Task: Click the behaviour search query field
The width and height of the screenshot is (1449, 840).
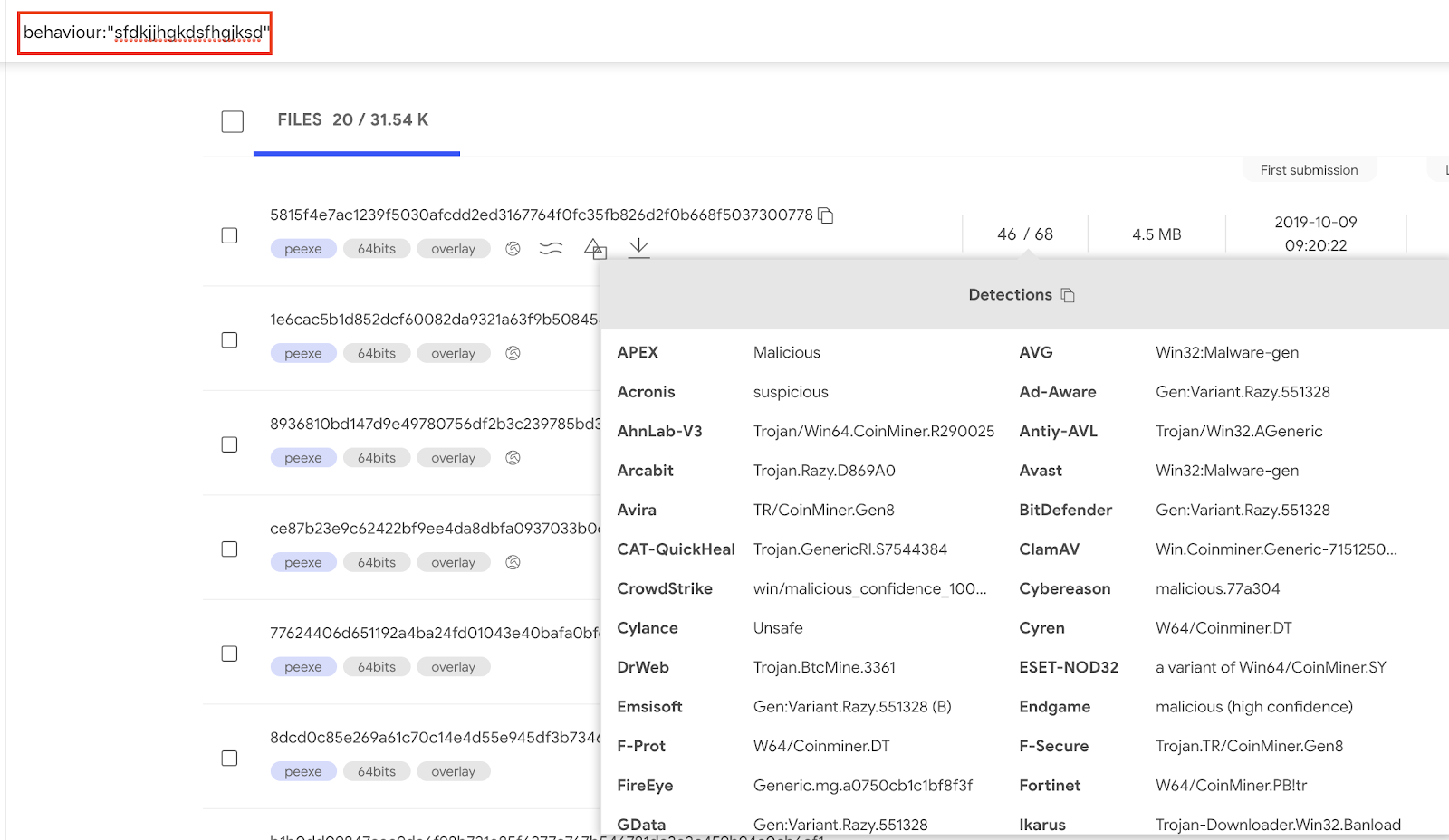Action: point(145,33)
